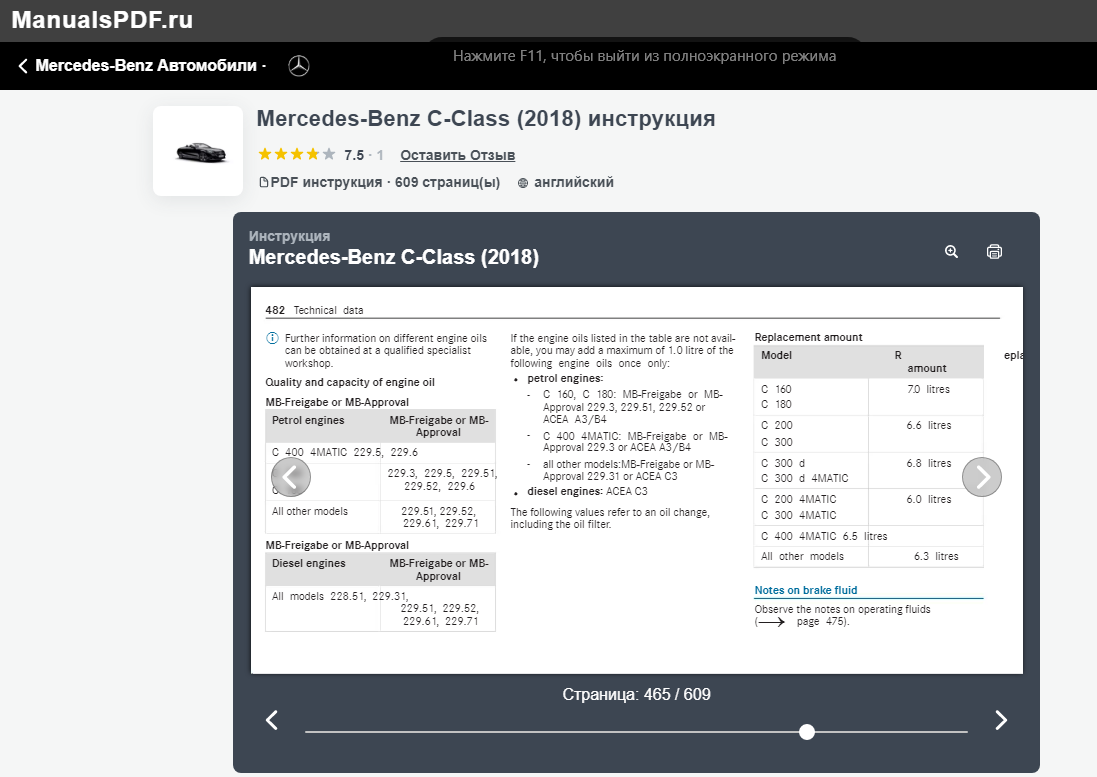Go to previous page with round left arrow
This screenshot has width=1097, height=777.
click(291, 477)
